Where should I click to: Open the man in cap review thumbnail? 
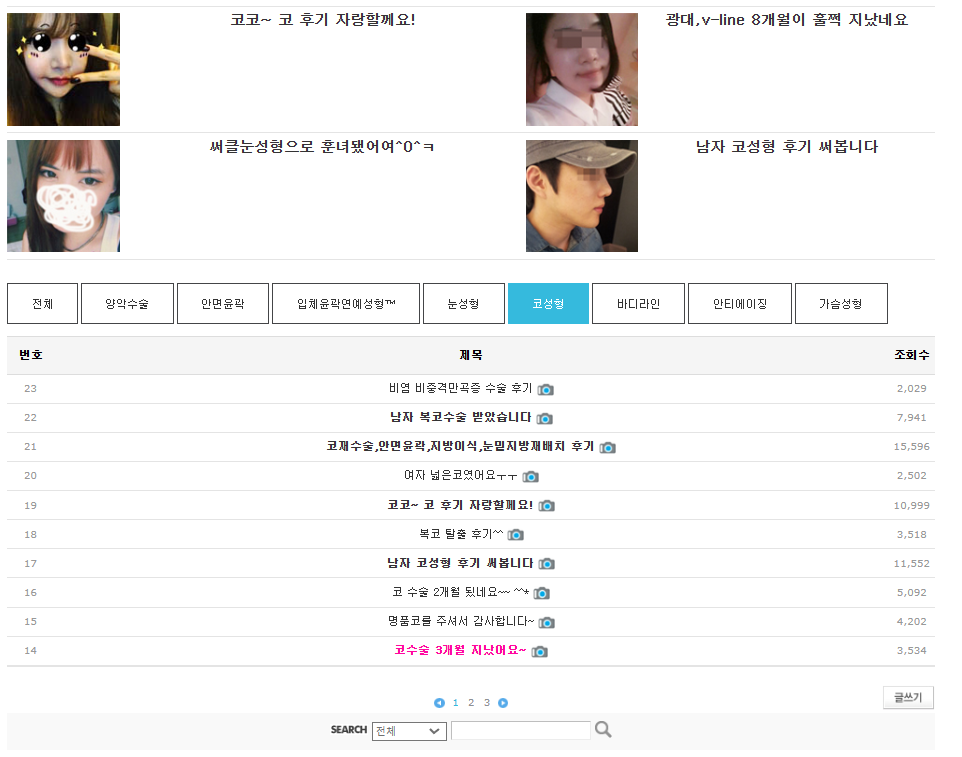click(x=582, y=196)
